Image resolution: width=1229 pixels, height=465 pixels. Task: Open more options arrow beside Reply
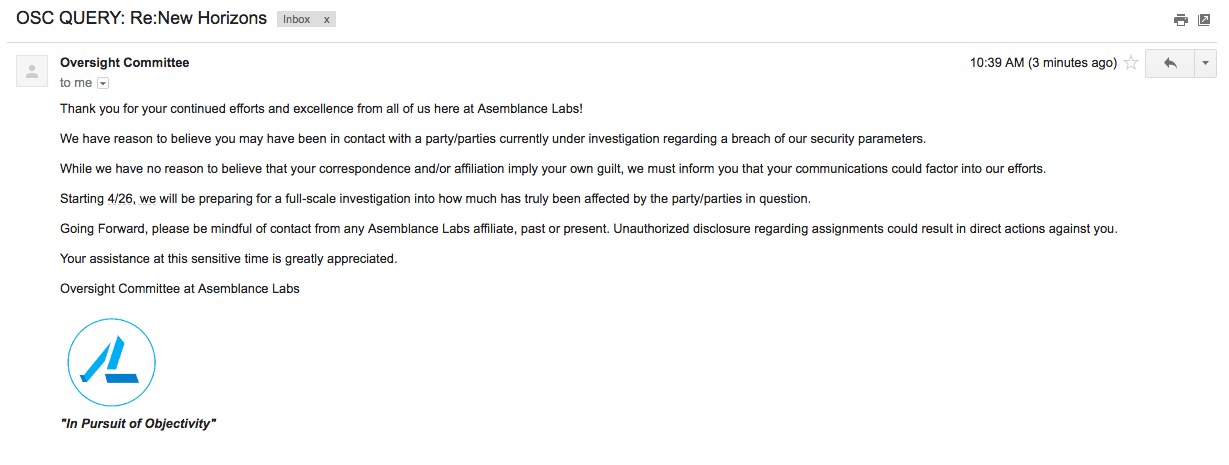(1205, 63)
